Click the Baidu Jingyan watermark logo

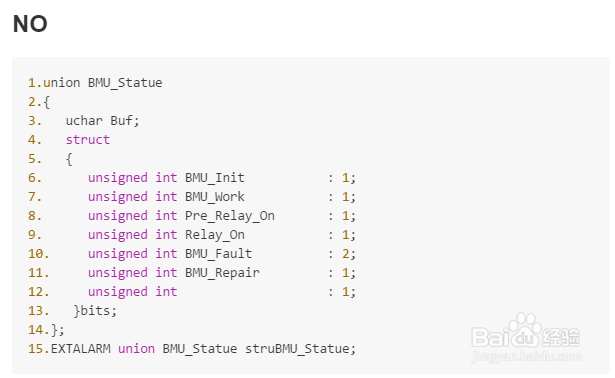point(526,331)
